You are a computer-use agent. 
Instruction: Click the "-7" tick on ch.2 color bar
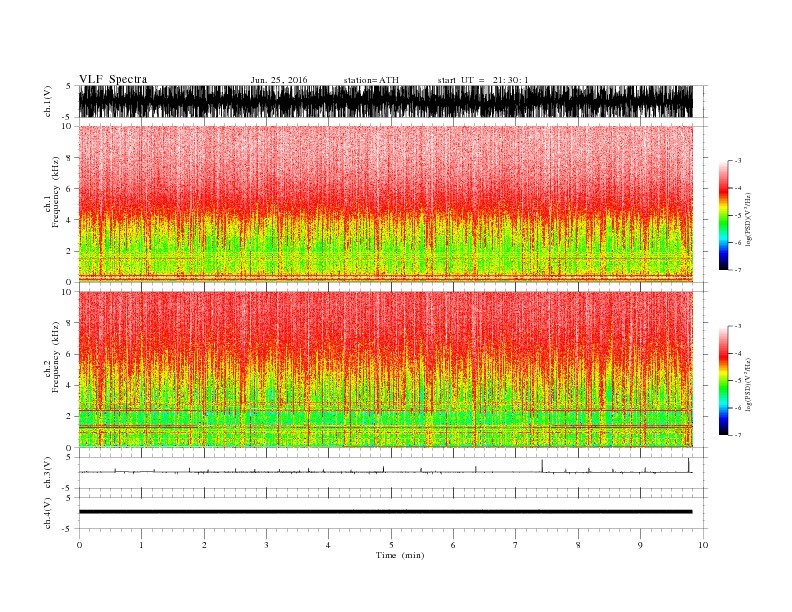pyautogui.click(x=737, y=435)
